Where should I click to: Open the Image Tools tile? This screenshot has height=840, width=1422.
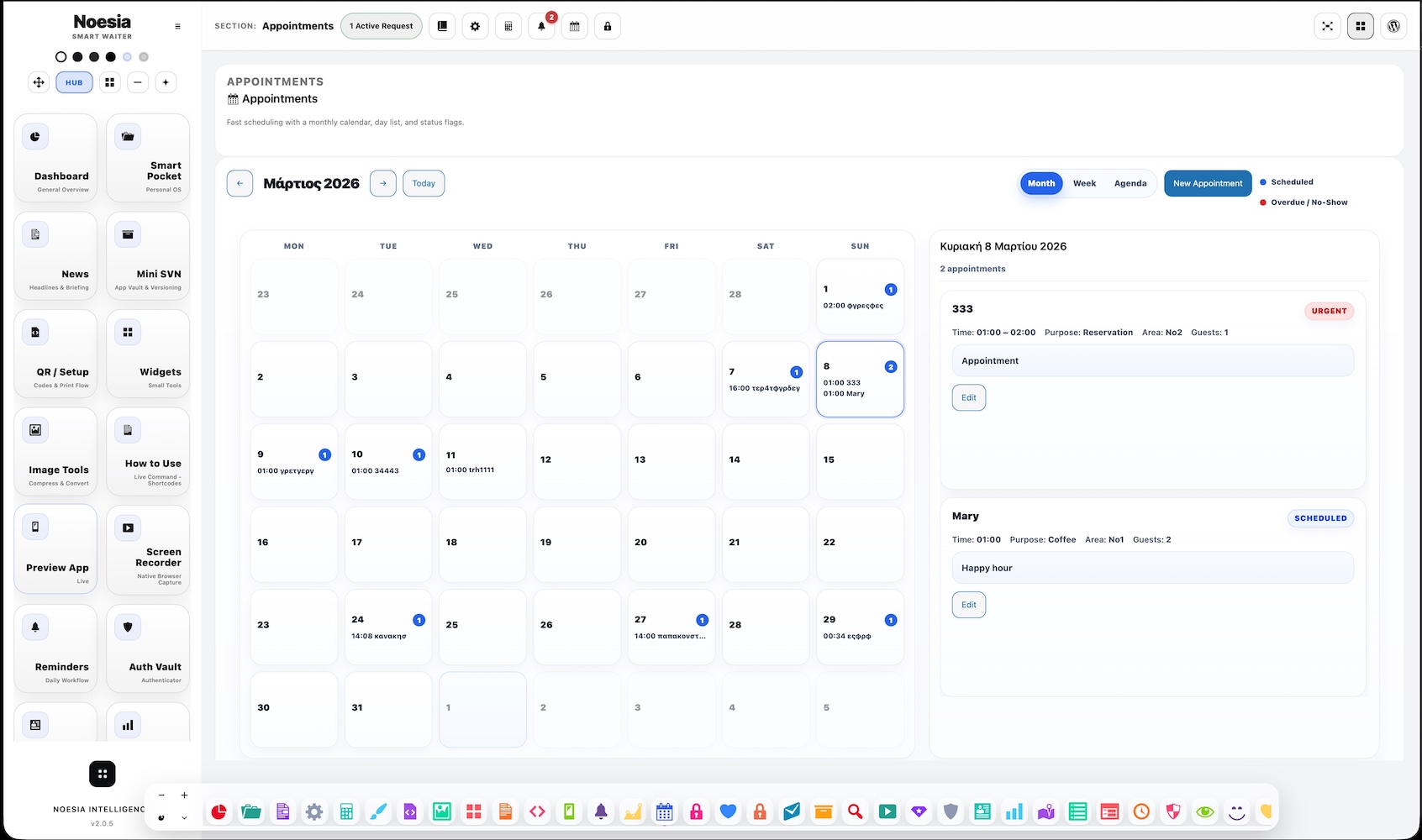55,452
